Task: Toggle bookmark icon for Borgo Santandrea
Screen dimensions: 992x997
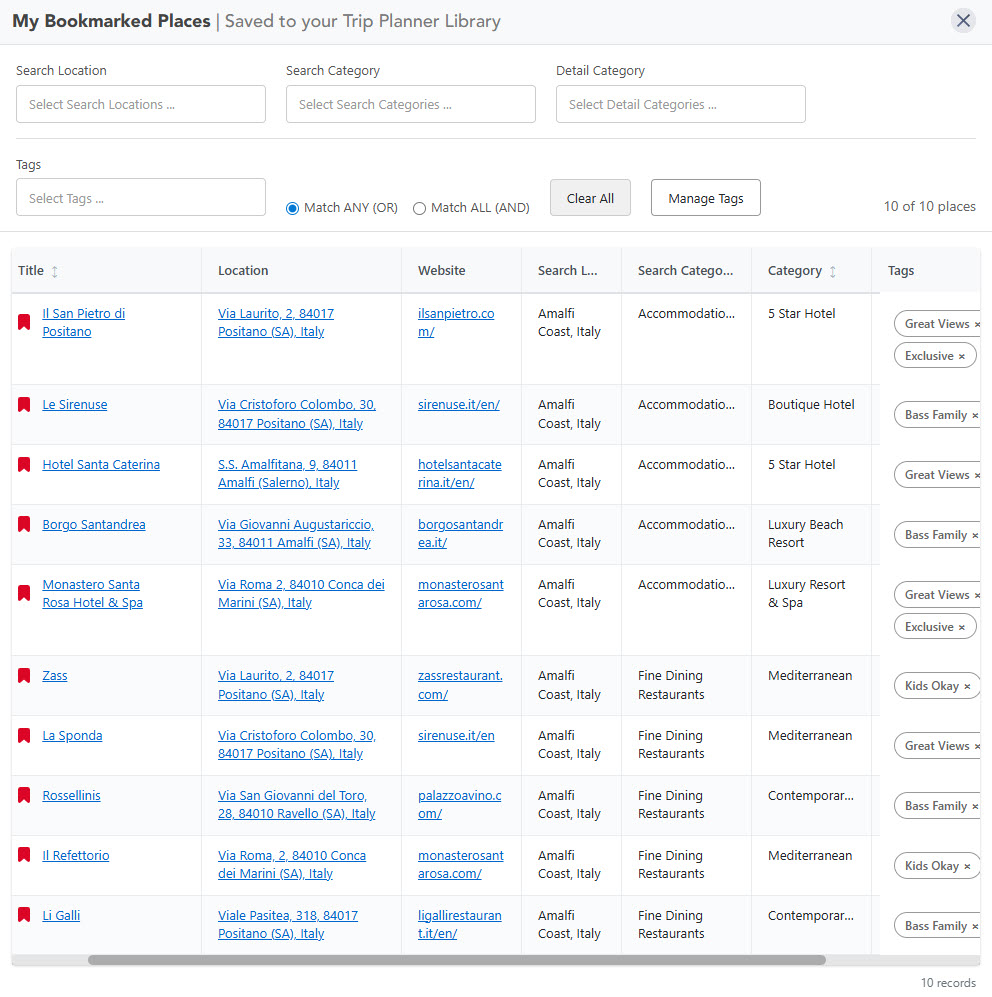Action: click(x=24, y=525)
